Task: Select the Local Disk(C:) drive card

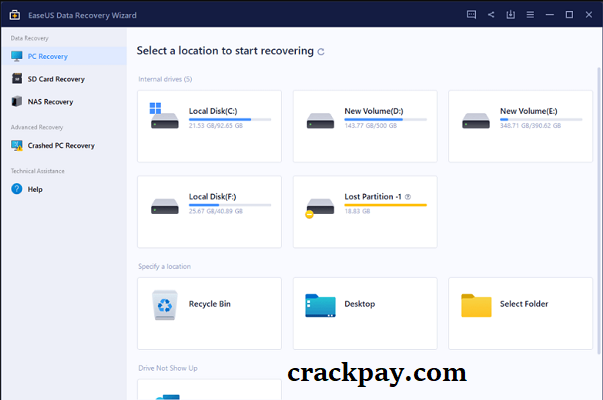Action: click(209, 127)
